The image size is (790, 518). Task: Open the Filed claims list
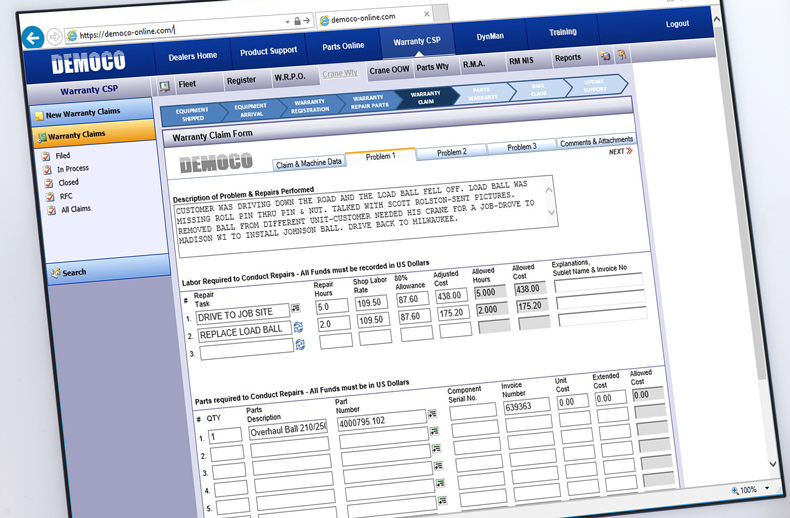(x=62, y=156)
